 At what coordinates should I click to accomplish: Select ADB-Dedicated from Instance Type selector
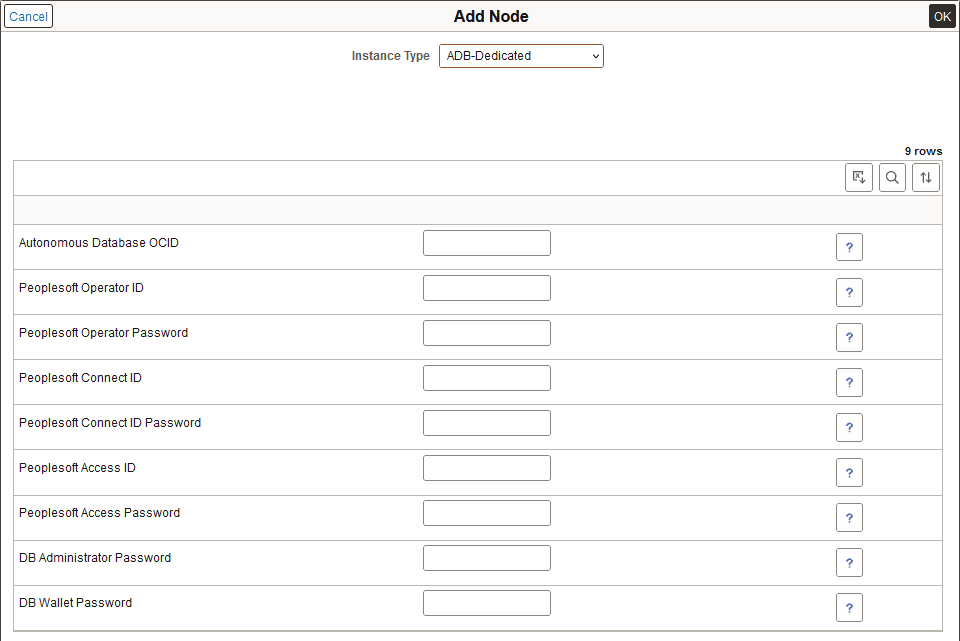(521, 56)
